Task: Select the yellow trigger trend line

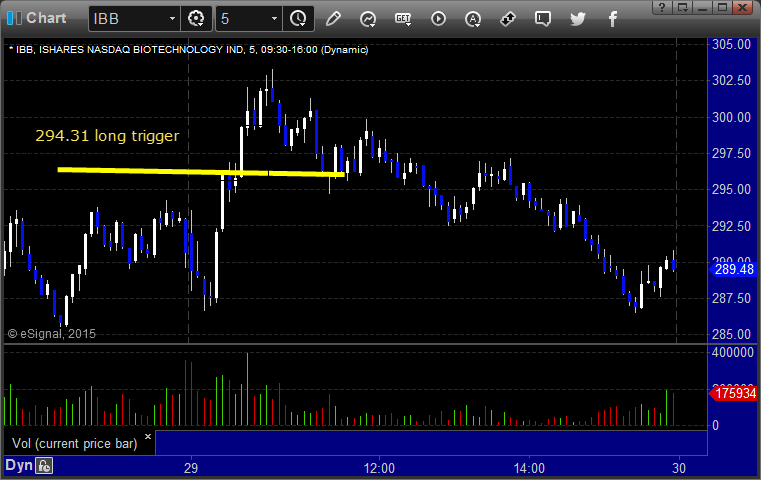Action: [x=201, y=171]
